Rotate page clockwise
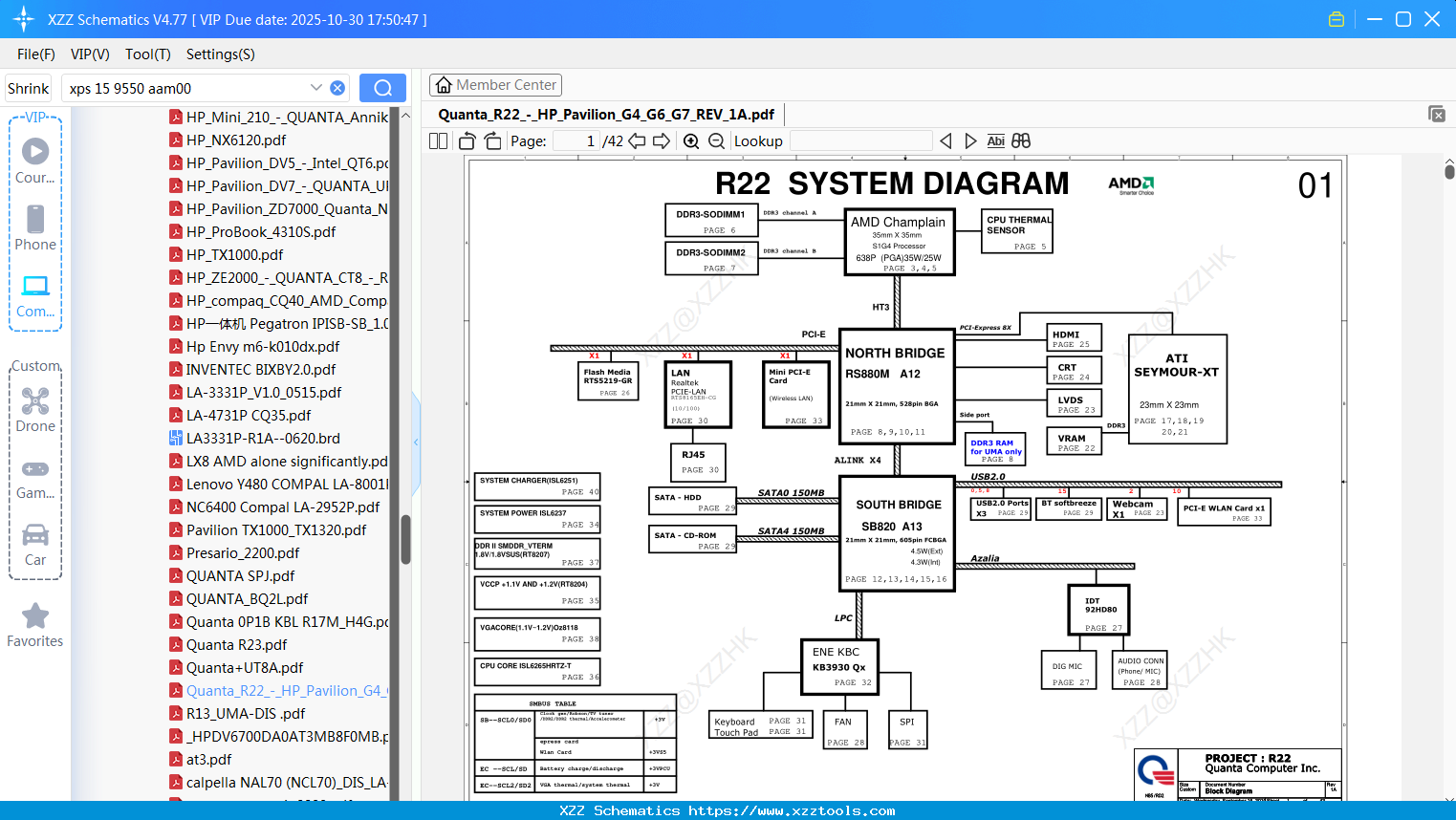The height and width of the screenshot is (820, 1456). coord(492,141)
